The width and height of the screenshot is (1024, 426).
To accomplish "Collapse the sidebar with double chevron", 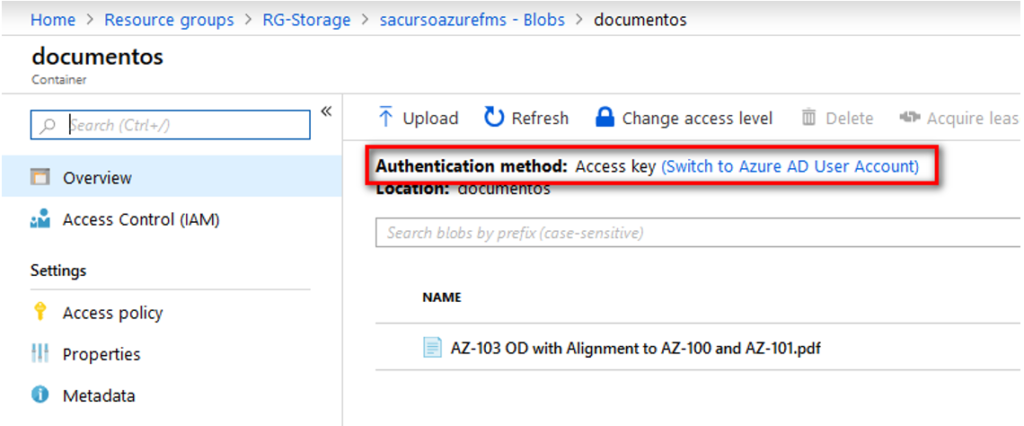I will pyautogui.click(x=327, y=112).
